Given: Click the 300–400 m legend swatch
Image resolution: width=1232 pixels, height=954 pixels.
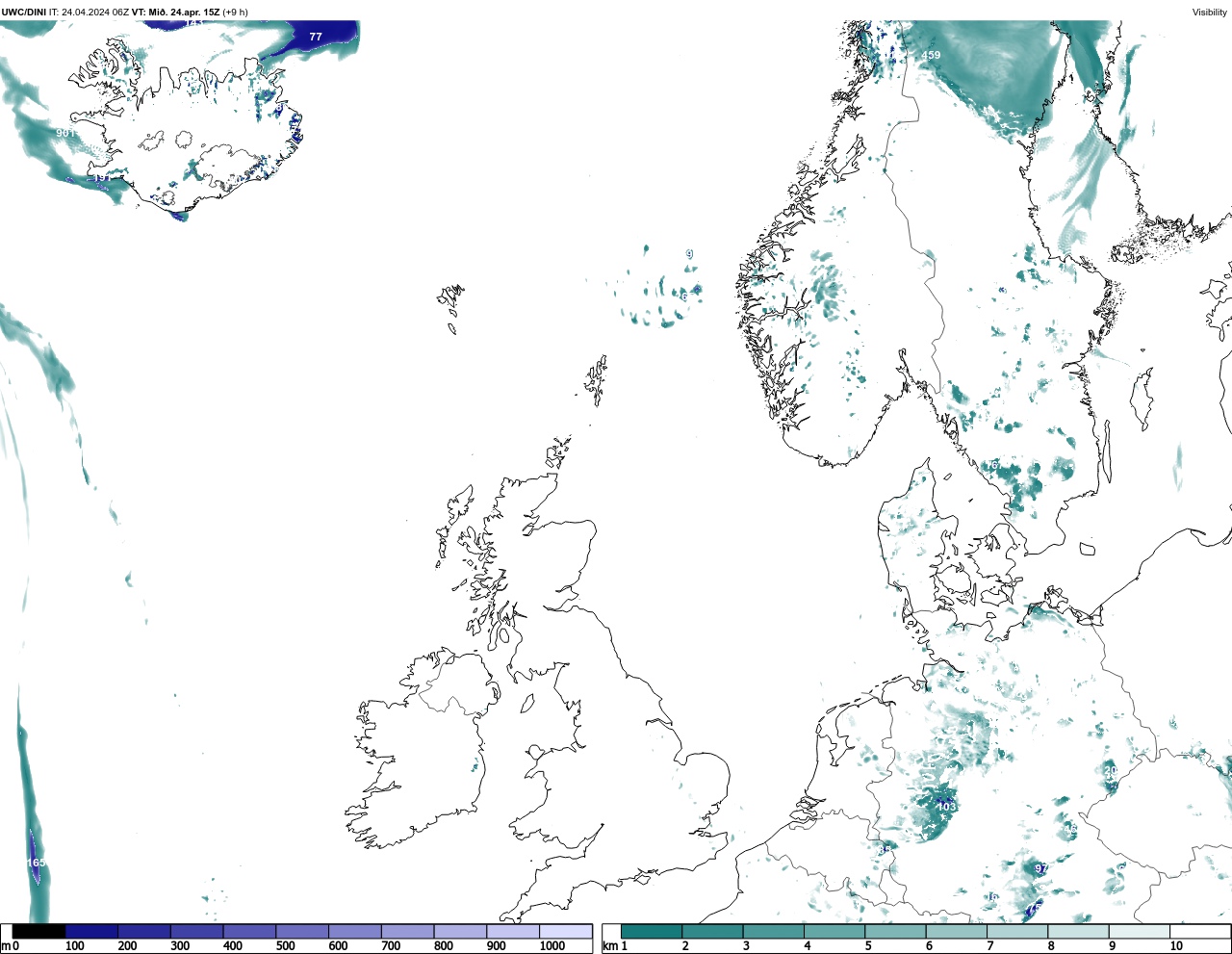Looking at the screenshot, I should click(x=196, y=932).
